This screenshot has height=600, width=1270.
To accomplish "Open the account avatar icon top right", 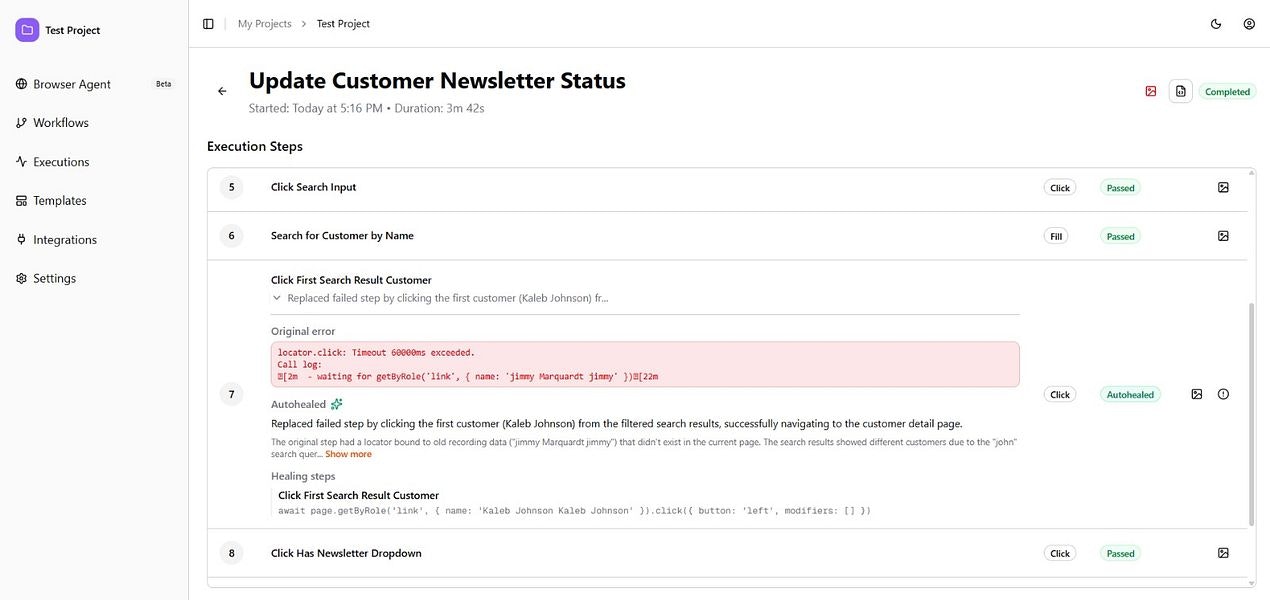I will (x=1247, y=22).
